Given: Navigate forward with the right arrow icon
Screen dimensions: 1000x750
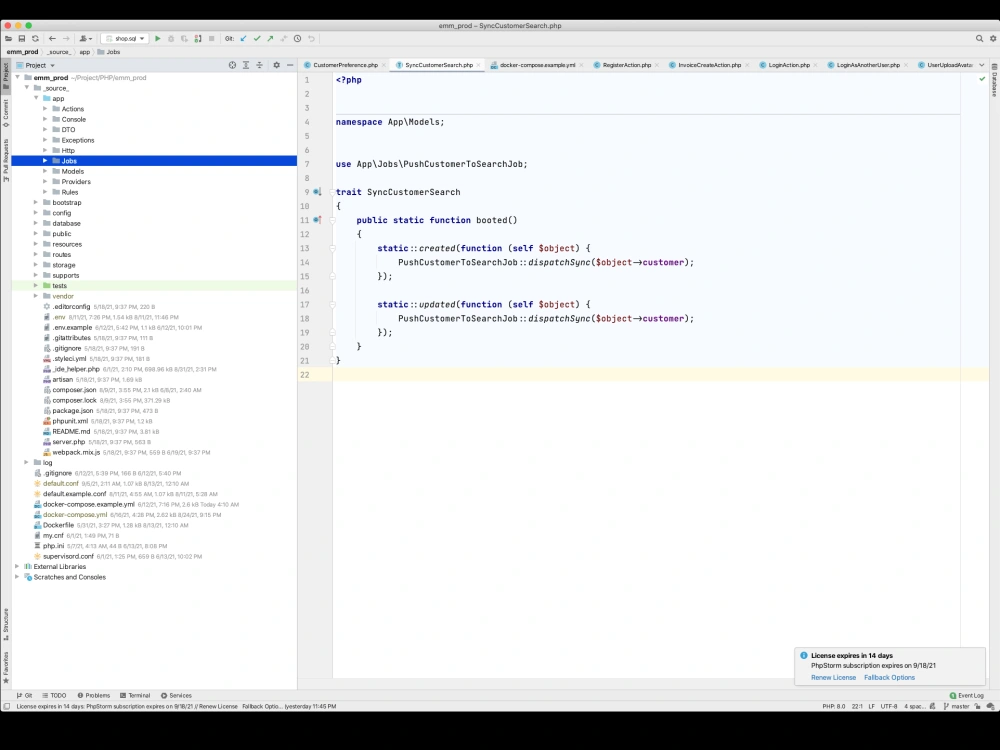Looking at the screenshot, I should pyautogui.click(x=66, y=39).
